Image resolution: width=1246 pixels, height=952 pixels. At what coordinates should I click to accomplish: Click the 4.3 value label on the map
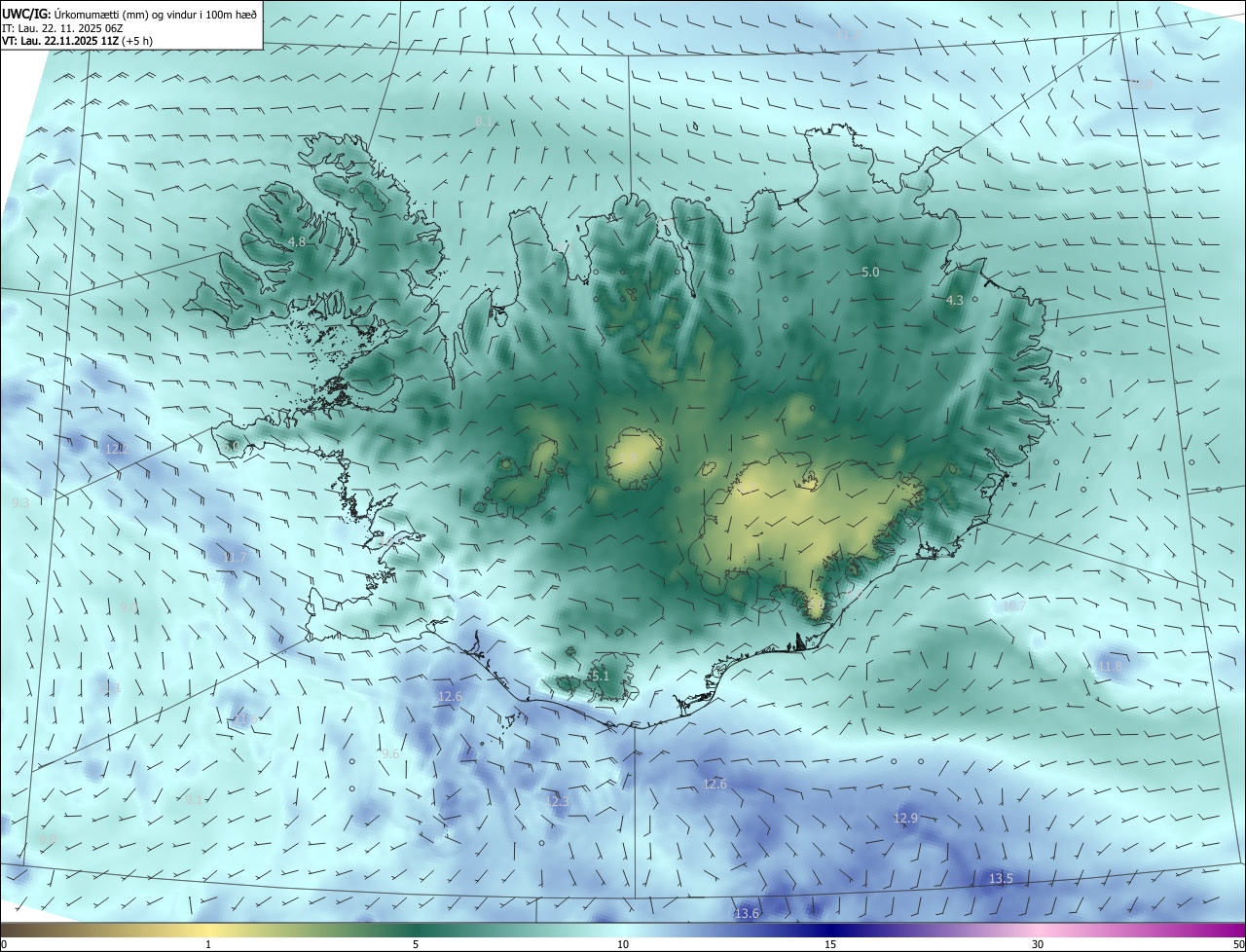(x=955, y=301)
